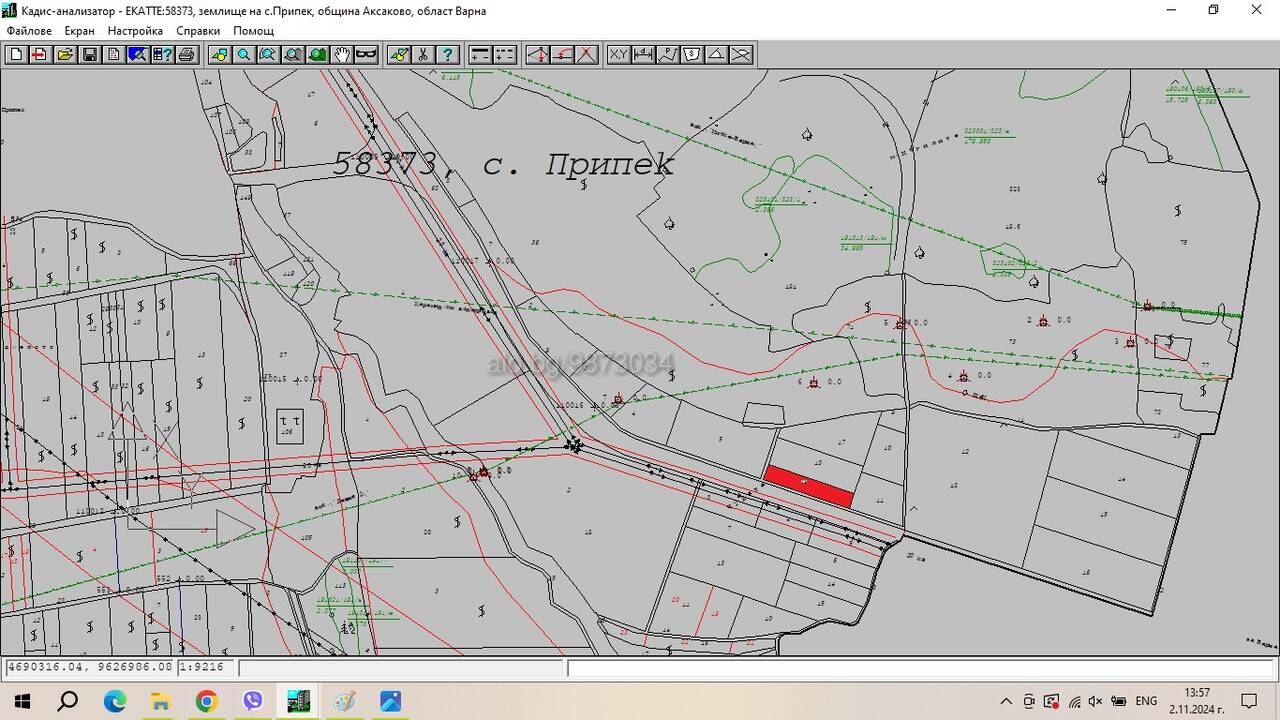Viewport: 1280px width, 720px height.
Task: Click the dashed line plus/minus icon
Action: coord(505,54)
